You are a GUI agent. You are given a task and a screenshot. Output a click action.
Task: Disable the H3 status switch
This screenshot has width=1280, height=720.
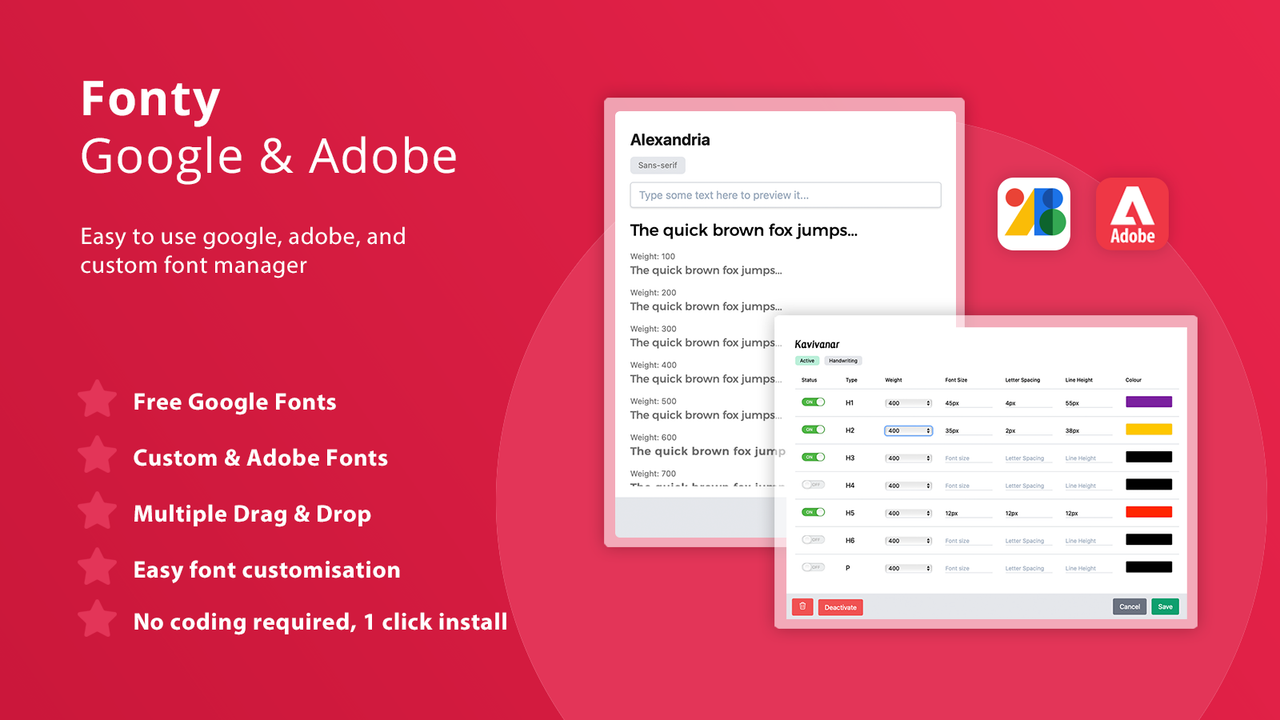pyautogui.click(x=813, y=457)
